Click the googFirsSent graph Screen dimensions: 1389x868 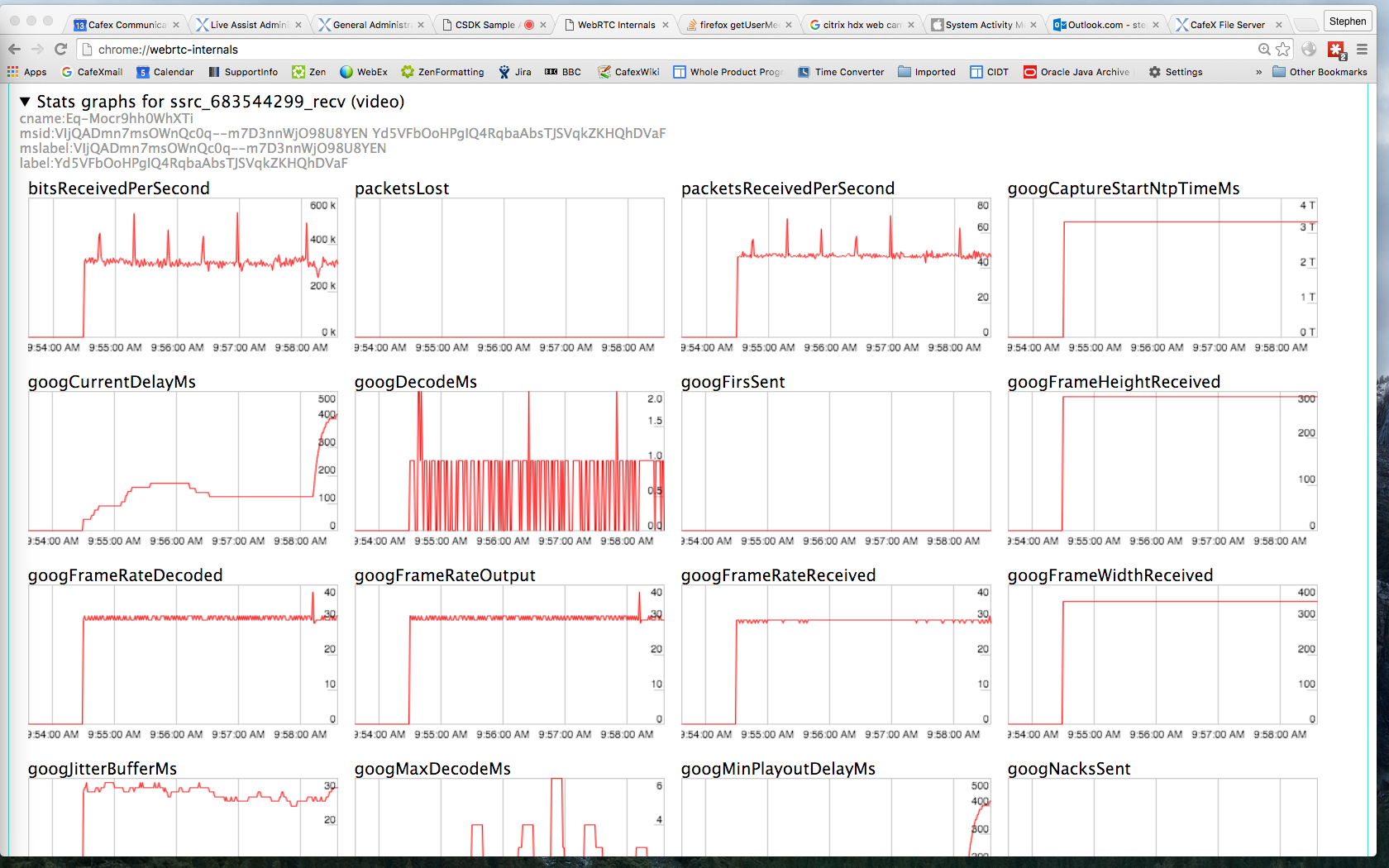(x=836, y=461)
